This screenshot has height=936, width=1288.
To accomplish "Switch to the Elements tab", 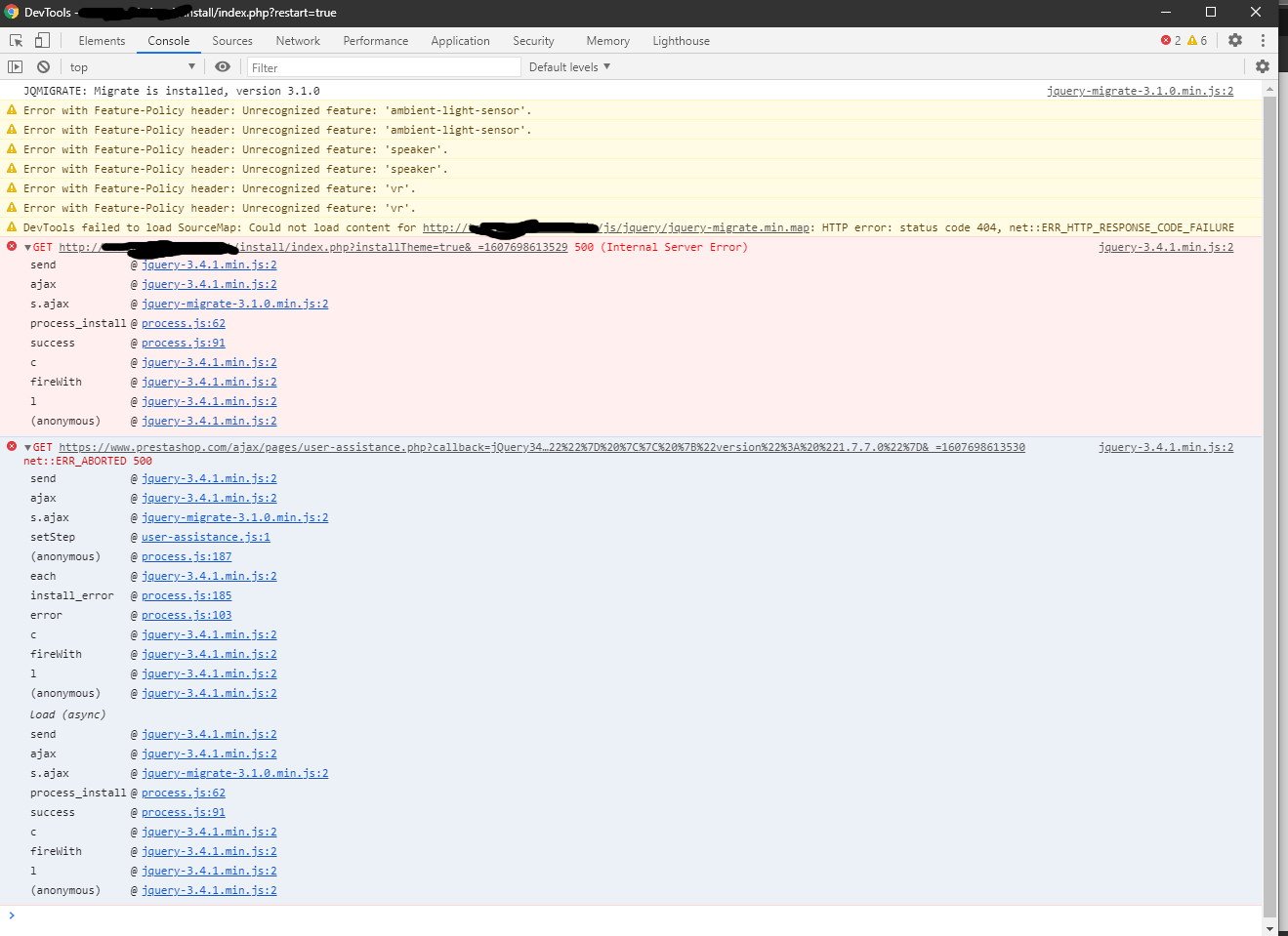I will click(x=102, y=41).
